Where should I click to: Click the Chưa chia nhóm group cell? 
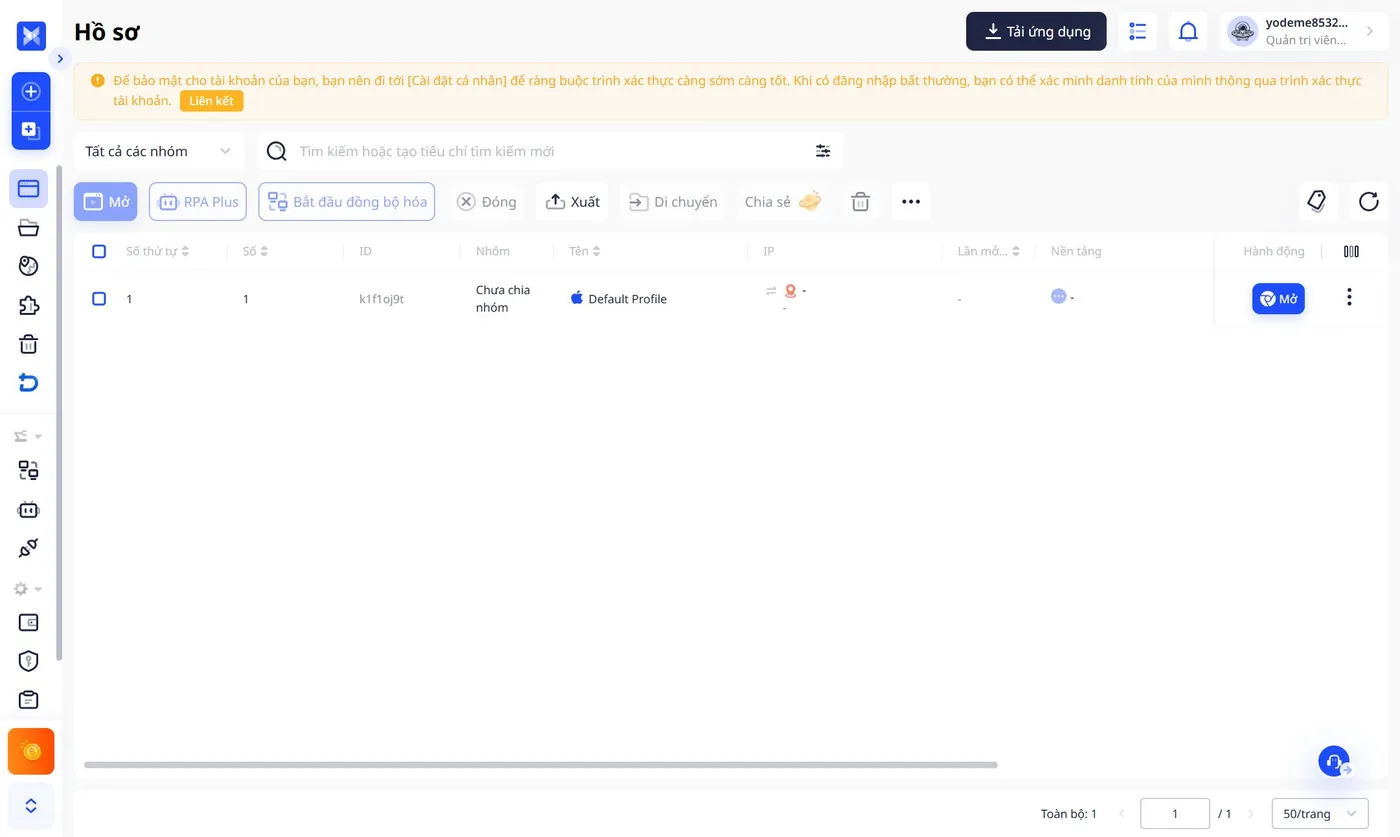pos(503,298)
